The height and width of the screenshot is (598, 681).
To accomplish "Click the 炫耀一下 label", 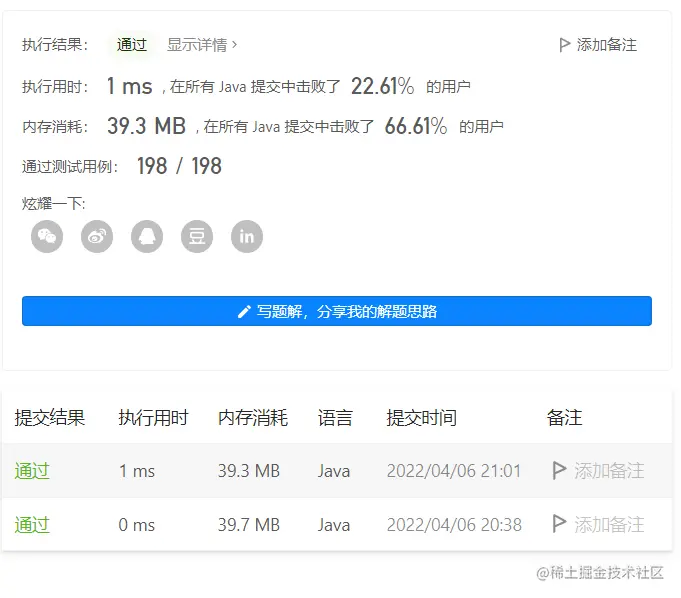I will coord(54,203).
